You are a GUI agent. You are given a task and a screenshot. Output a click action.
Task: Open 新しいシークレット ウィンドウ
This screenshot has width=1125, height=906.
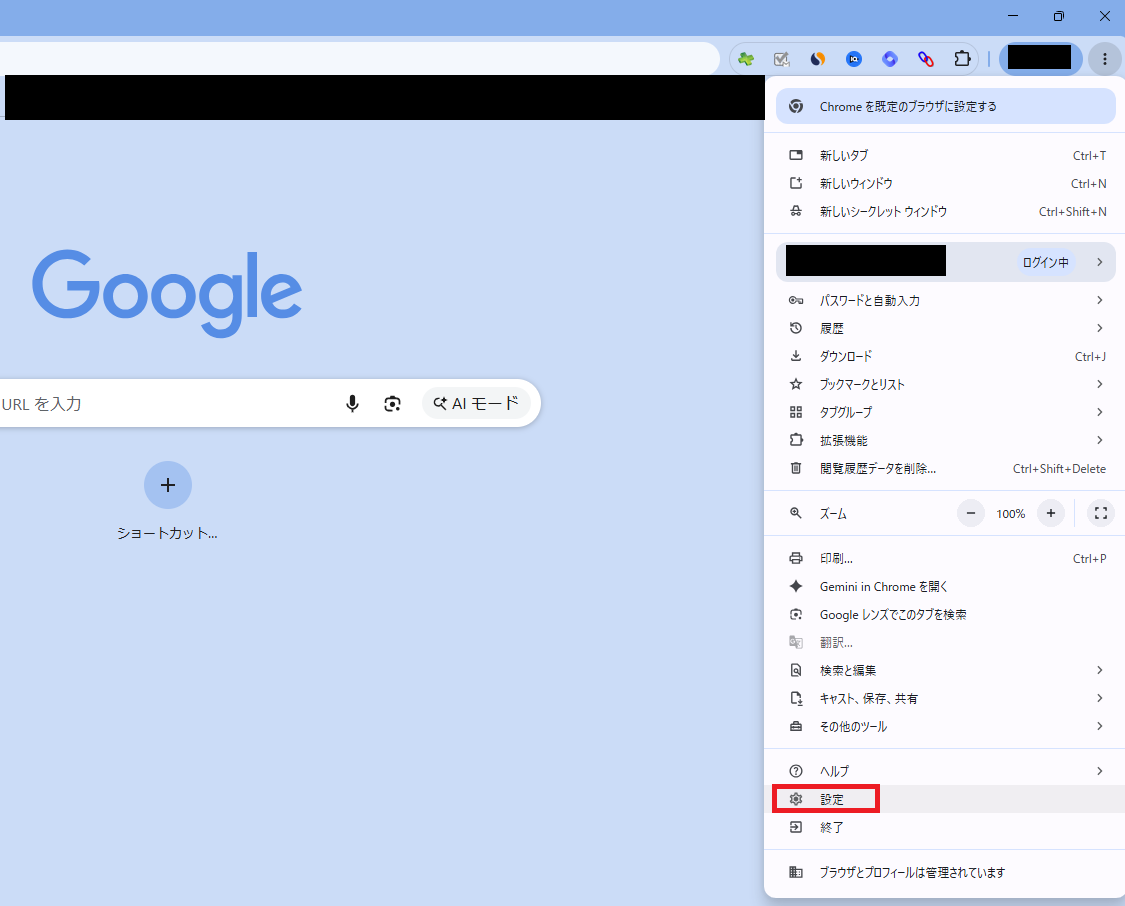(946, 212)
